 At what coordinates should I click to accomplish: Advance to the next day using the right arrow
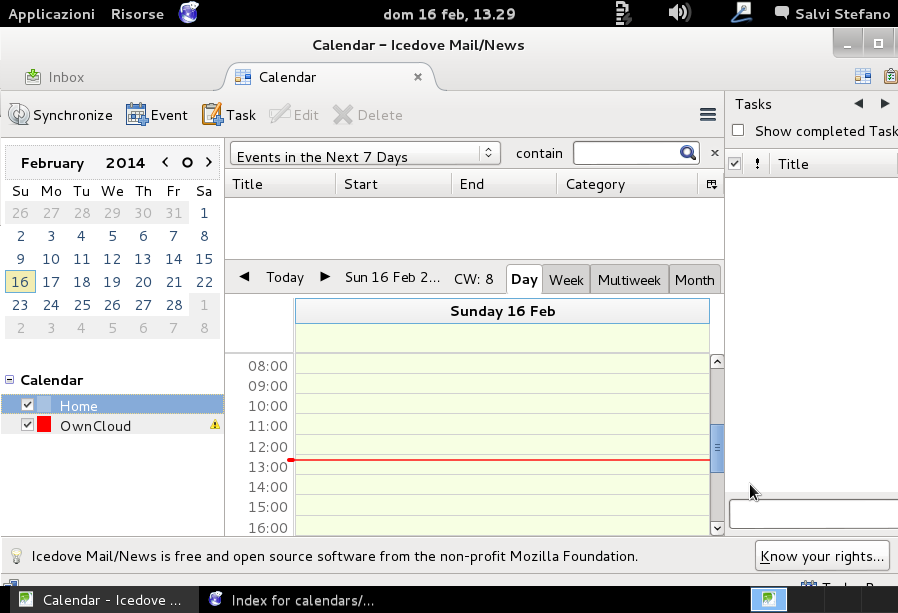click(x=324, y=277)
